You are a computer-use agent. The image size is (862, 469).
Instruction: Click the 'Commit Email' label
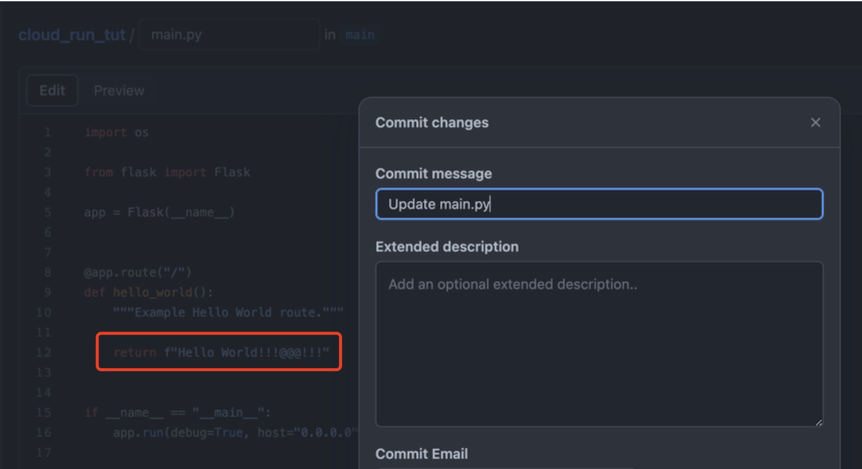[422, 454]
